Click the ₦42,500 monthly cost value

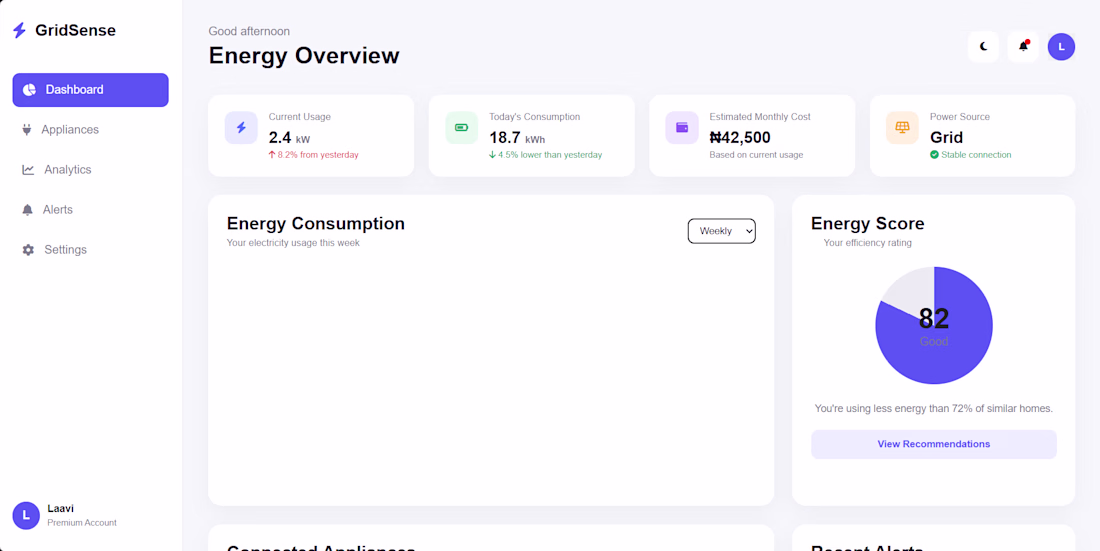[740, 138]
